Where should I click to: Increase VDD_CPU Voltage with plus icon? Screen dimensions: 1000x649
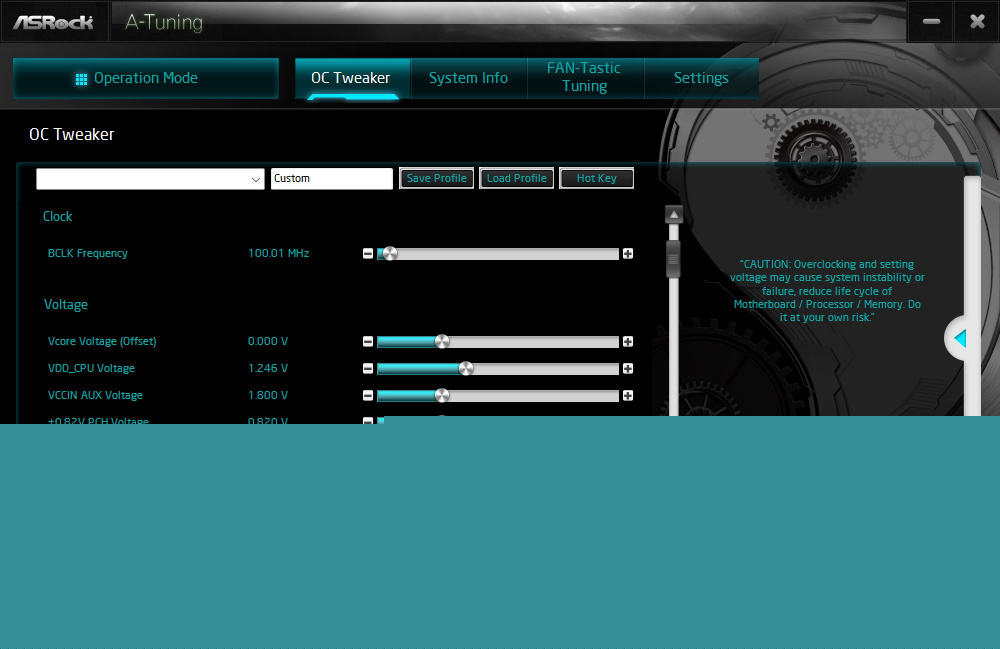[628, 368]
